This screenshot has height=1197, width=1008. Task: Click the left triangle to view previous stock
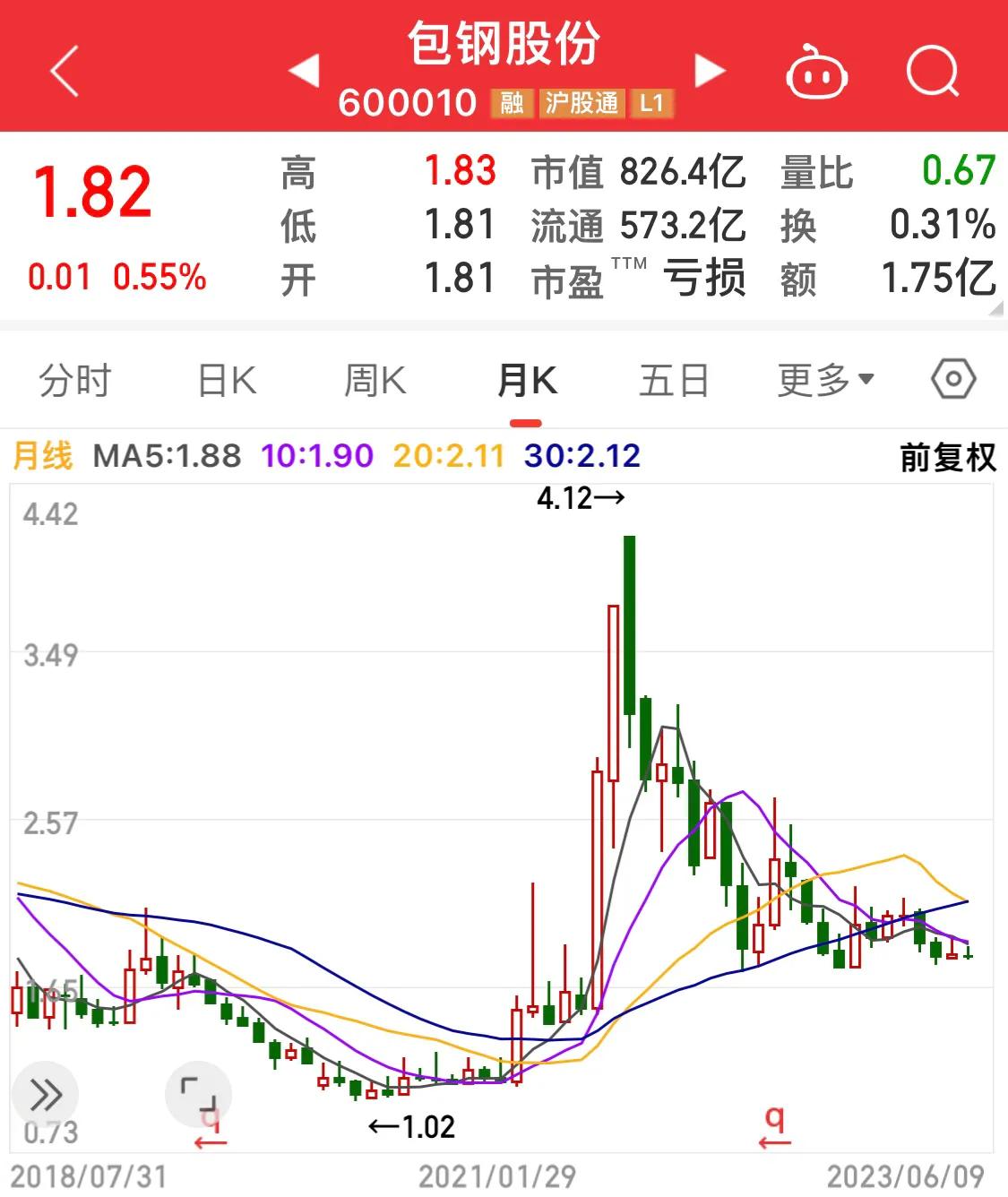tap(305, 72)
